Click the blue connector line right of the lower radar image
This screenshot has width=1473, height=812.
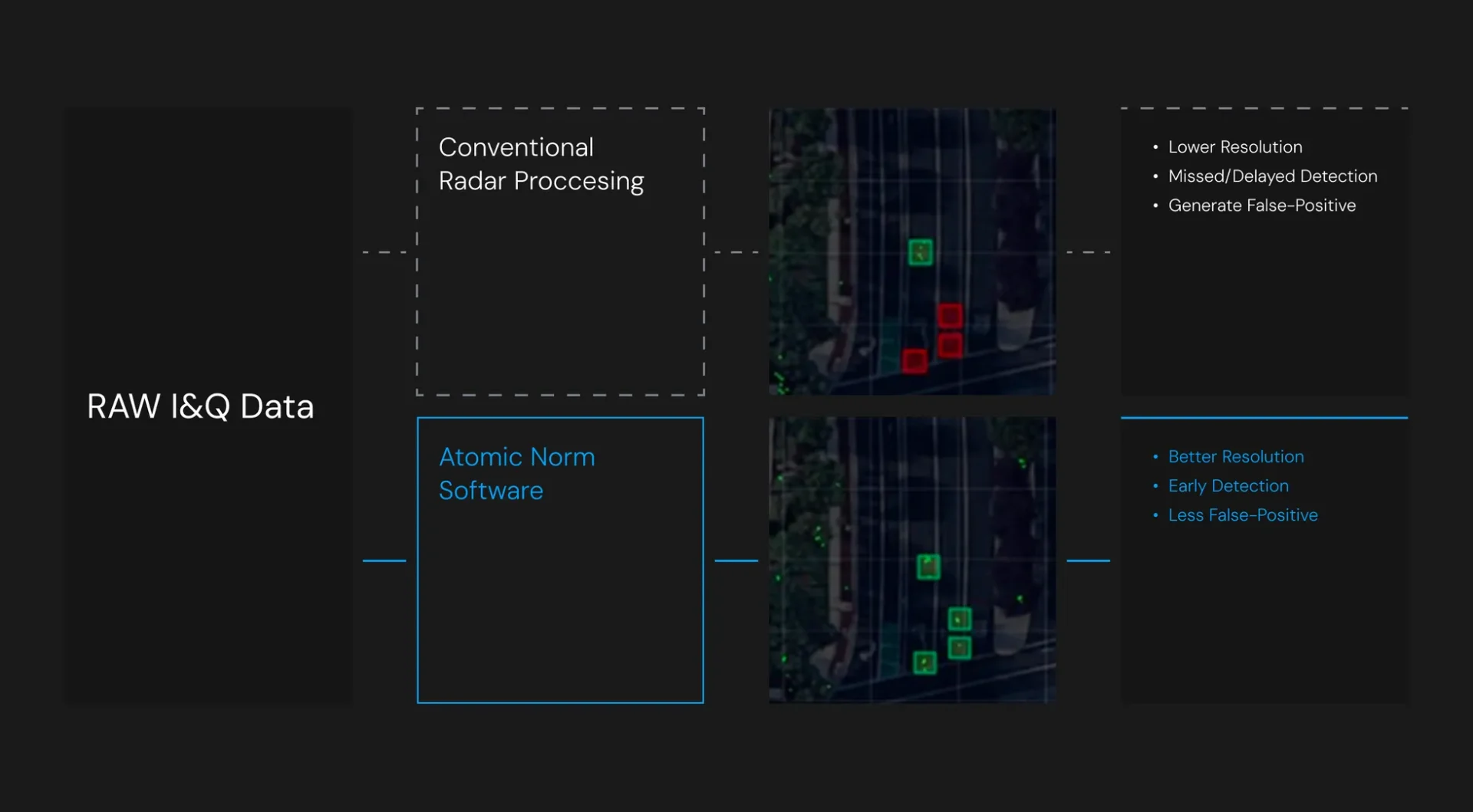click(x=1088, y=561)
